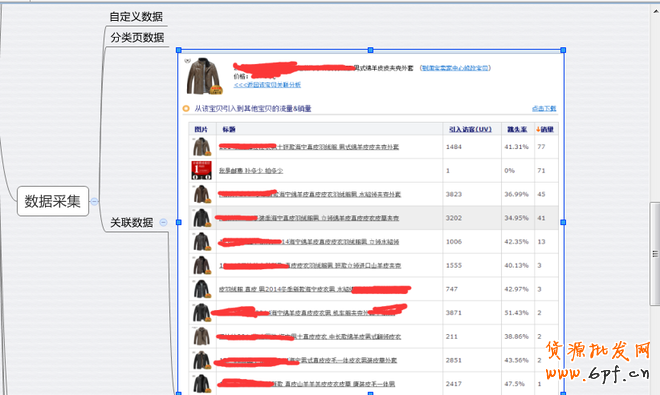Select the 数据采集 mind map node
The image size is (660, 395).
coord(53,201)
